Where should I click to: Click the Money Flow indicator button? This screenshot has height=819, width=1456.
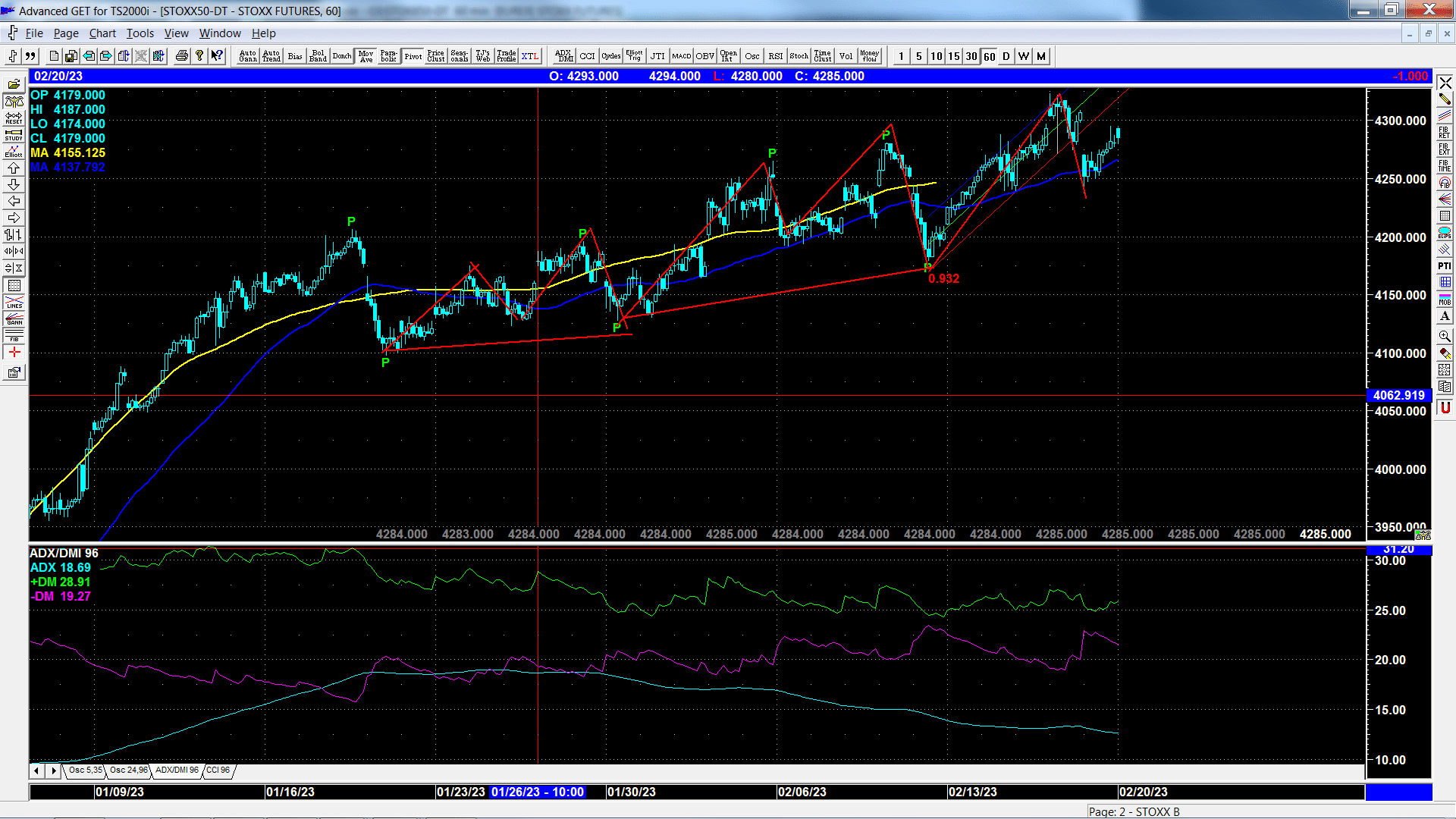coord(870,56)
